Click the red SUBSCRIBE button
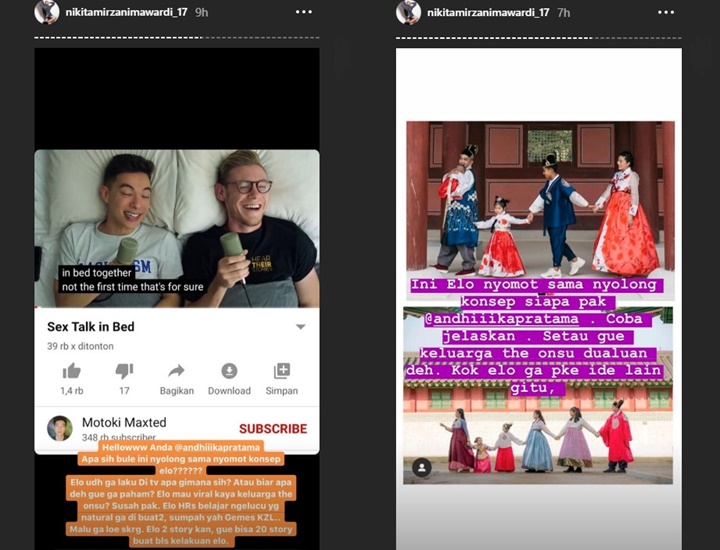 [273, 428]
